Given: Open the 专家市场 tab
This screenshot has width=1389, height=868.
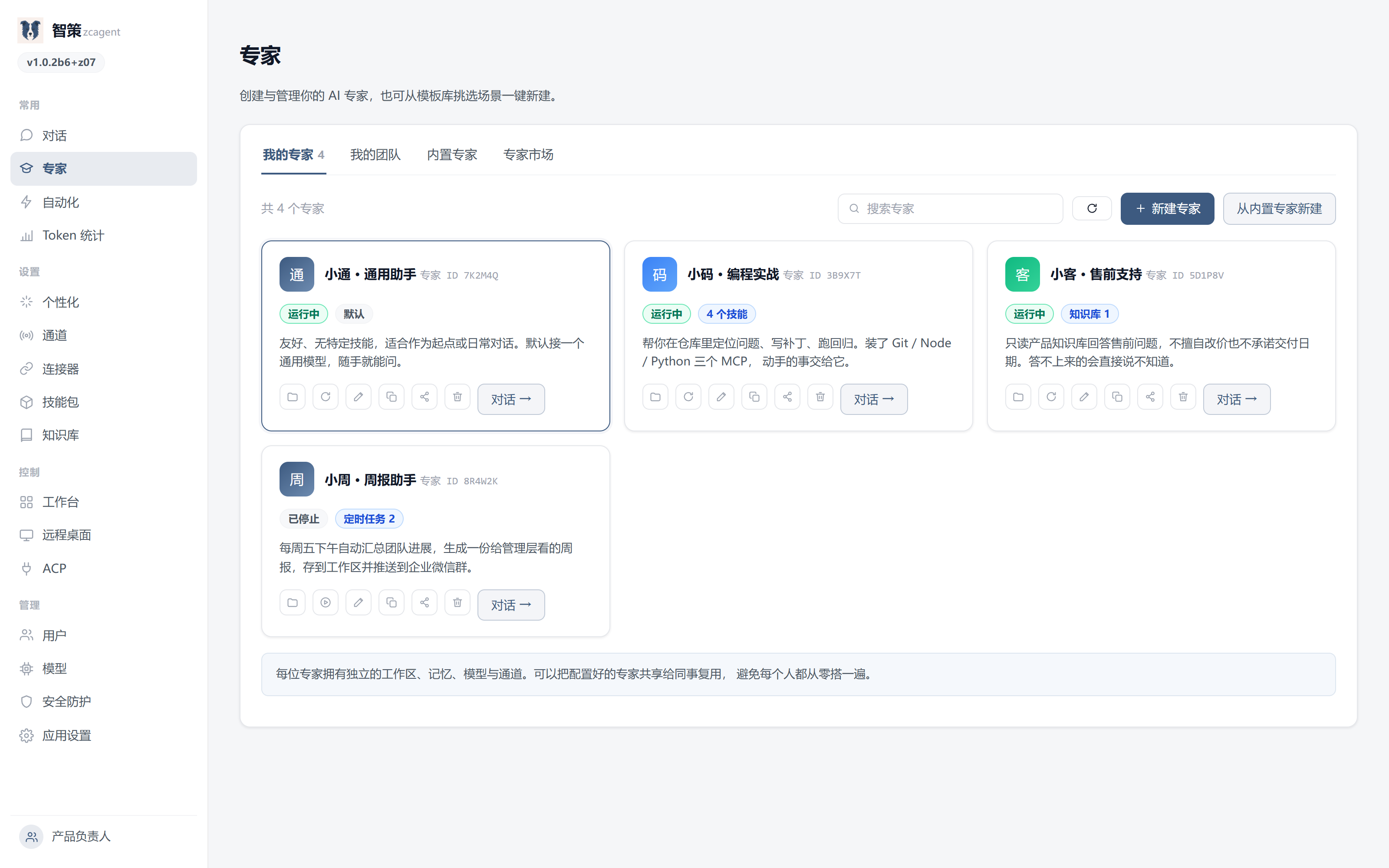Looking at the screenshot, I should [x=528, y=155].
